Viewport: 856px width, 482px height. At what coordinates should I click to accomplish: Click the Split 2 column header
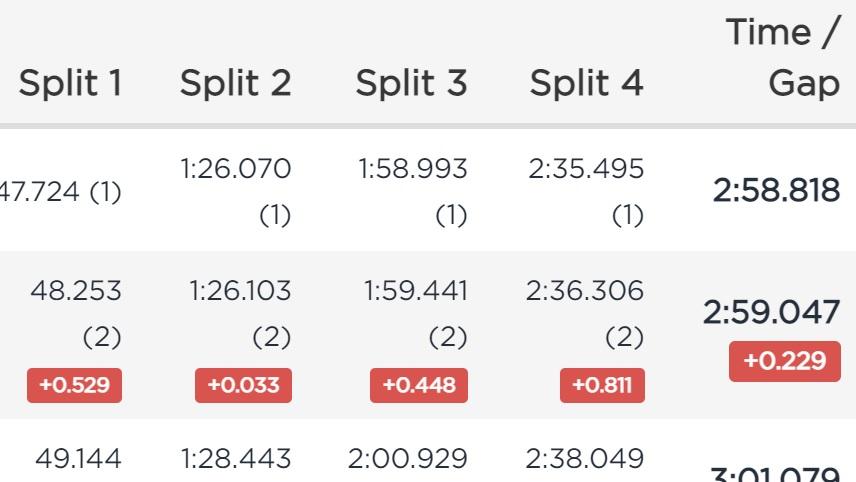point(235,84)
